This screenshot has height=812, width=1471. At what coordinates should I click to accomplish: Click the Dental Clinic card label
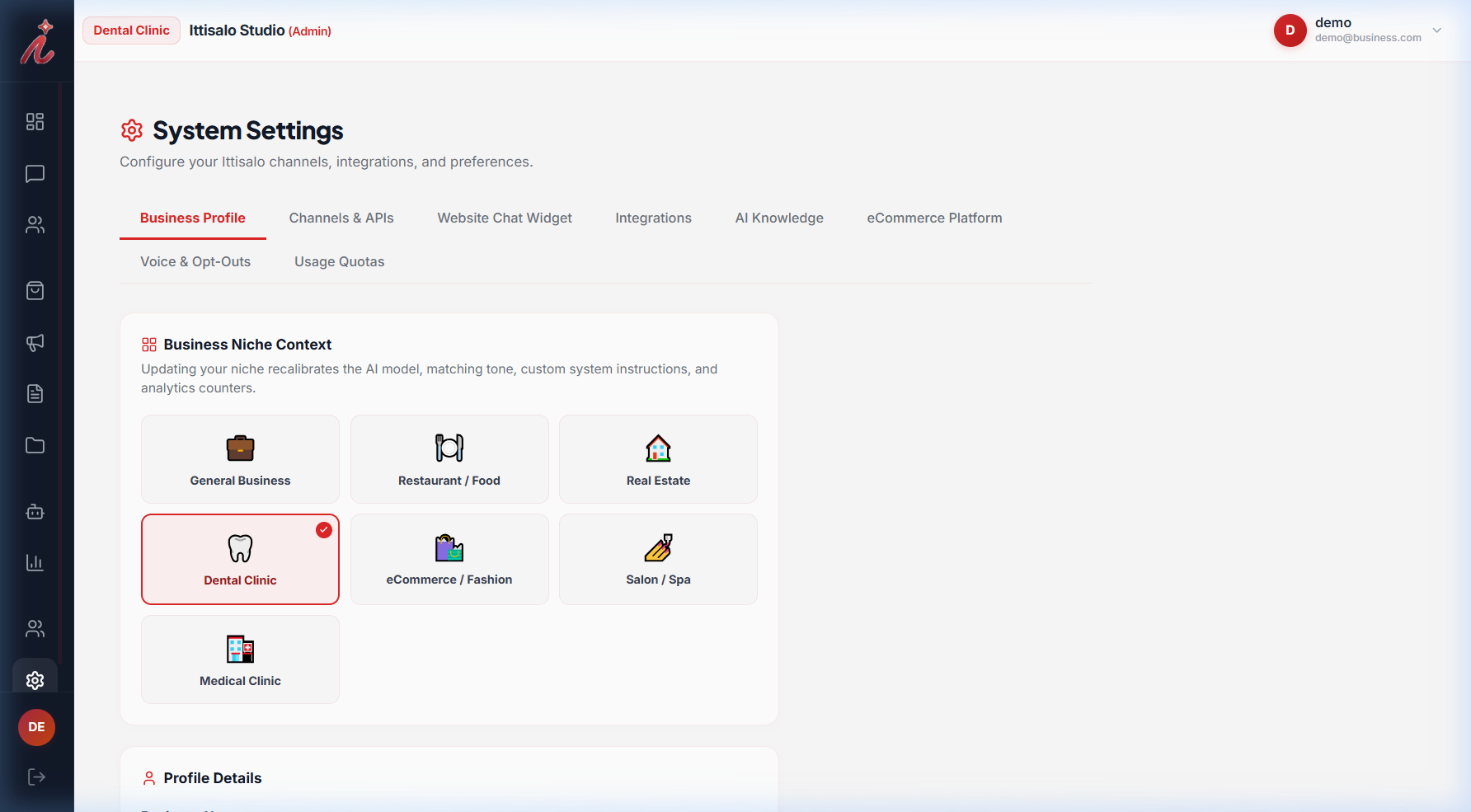click(x=240, y=580)
